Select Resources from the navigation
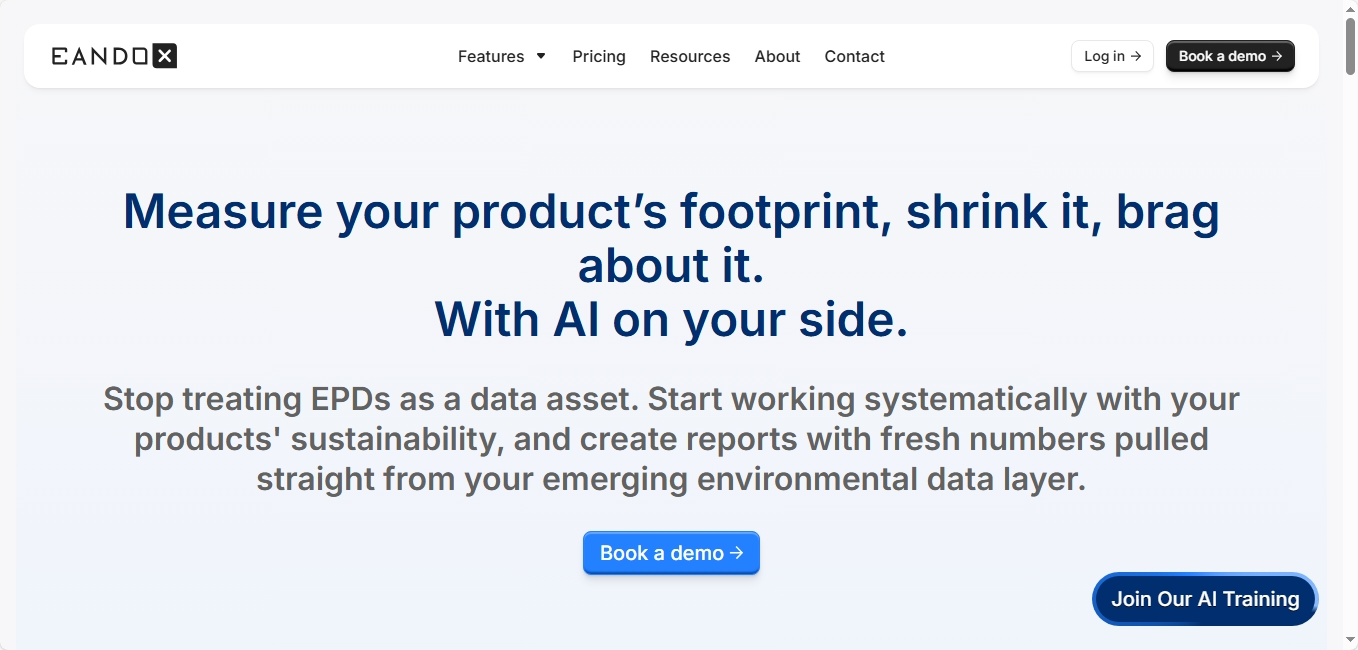The image size is (1358, 650). [690, 57]
